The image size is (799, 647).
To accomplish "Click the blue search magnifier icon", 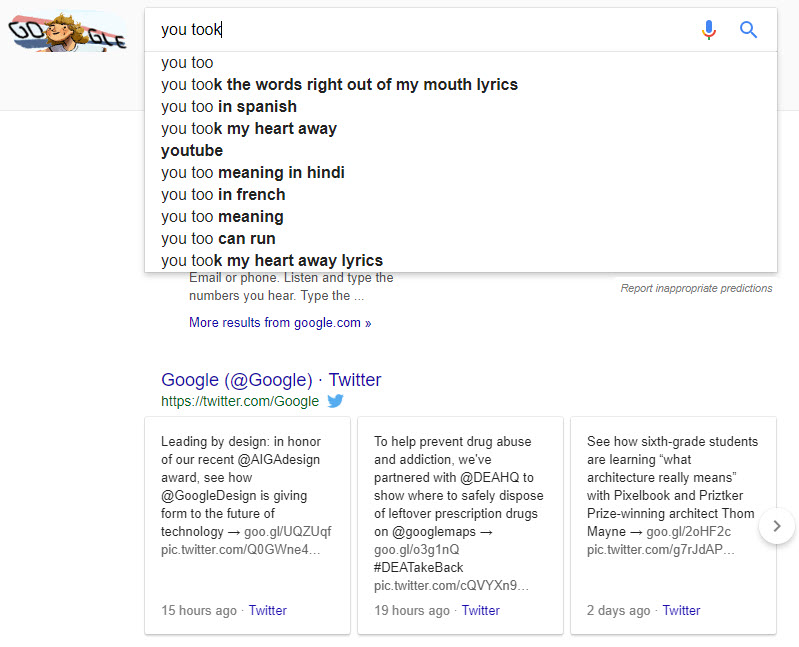I will click(x=748, y=30).
